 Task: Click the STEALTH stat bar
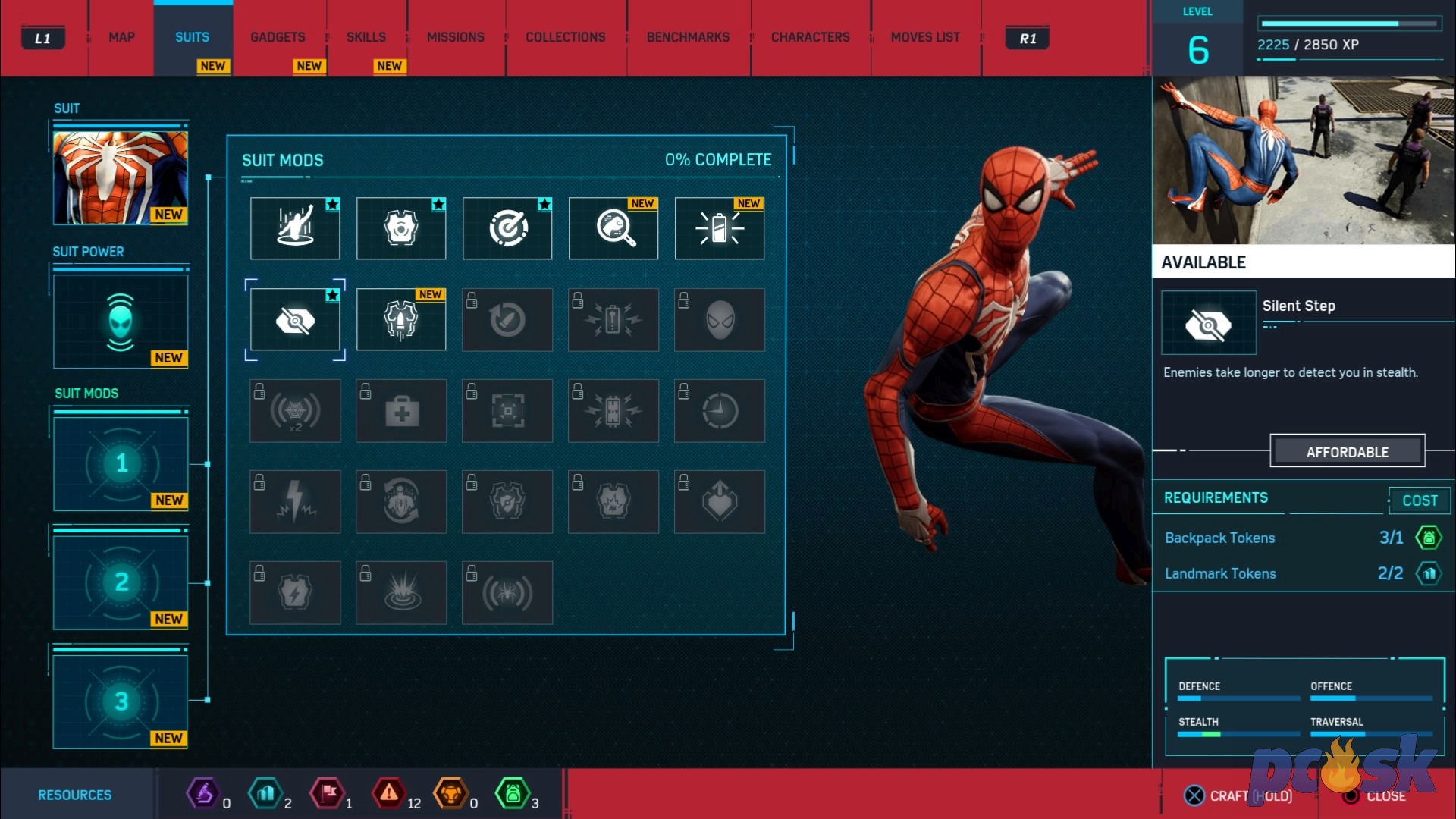click(1238, 734)
